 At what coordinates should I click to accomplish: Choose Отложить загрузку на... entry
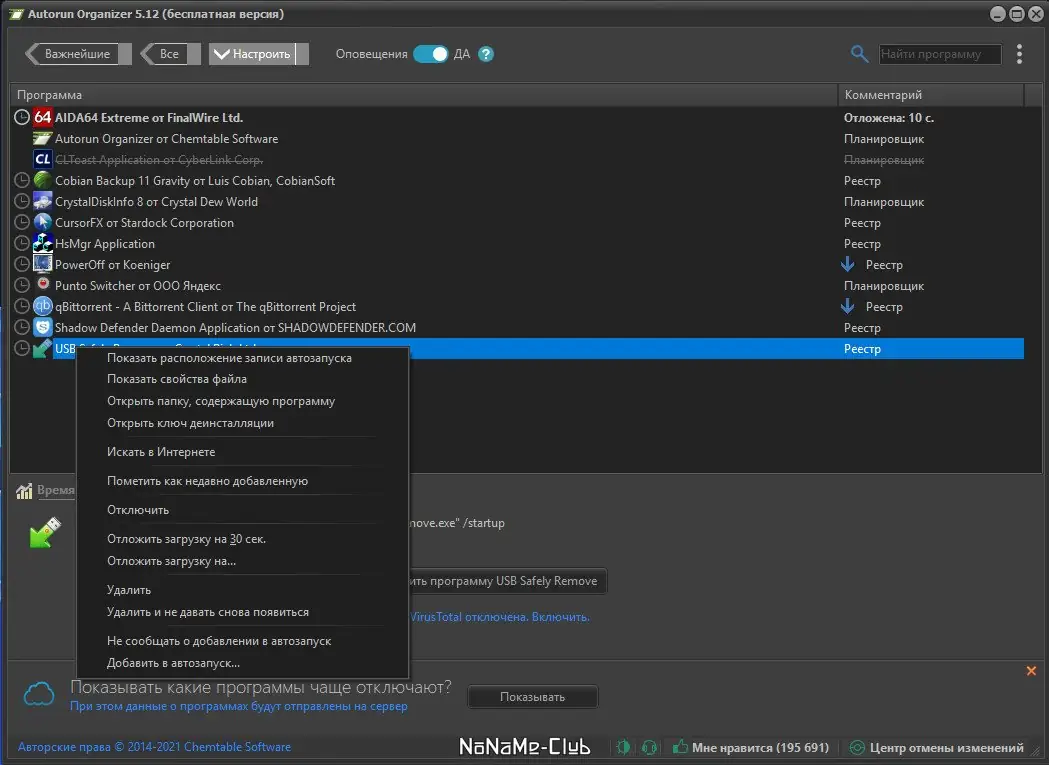coord(171,561)
